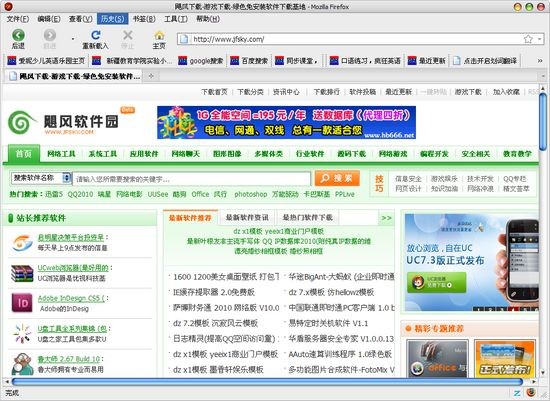Open the 正式发布 featured topic thumbnail

504,358
